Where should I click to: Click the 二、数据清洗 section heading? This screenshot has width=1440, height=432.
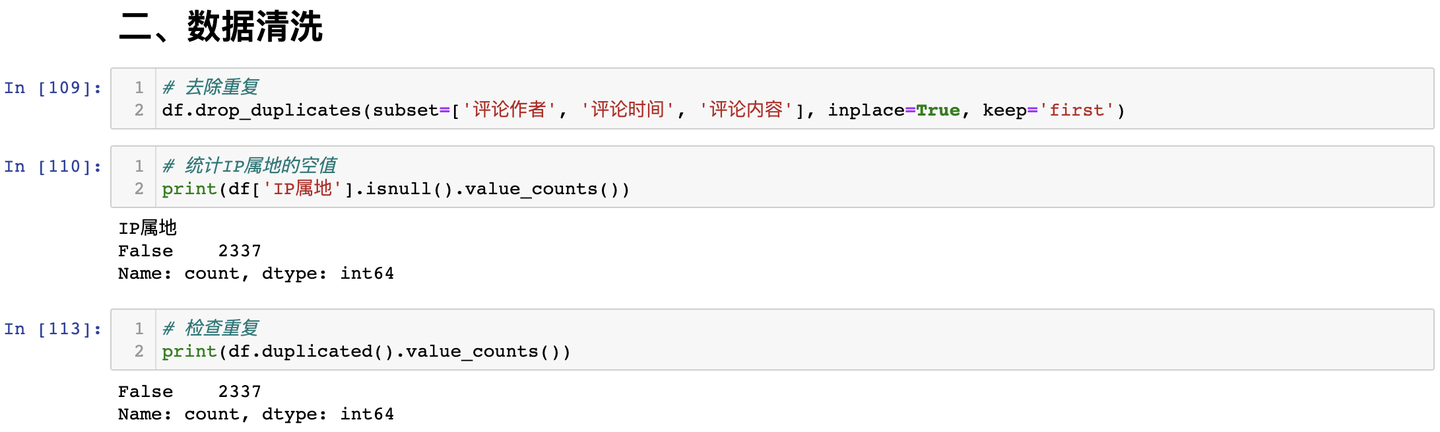tap(220, 28)
